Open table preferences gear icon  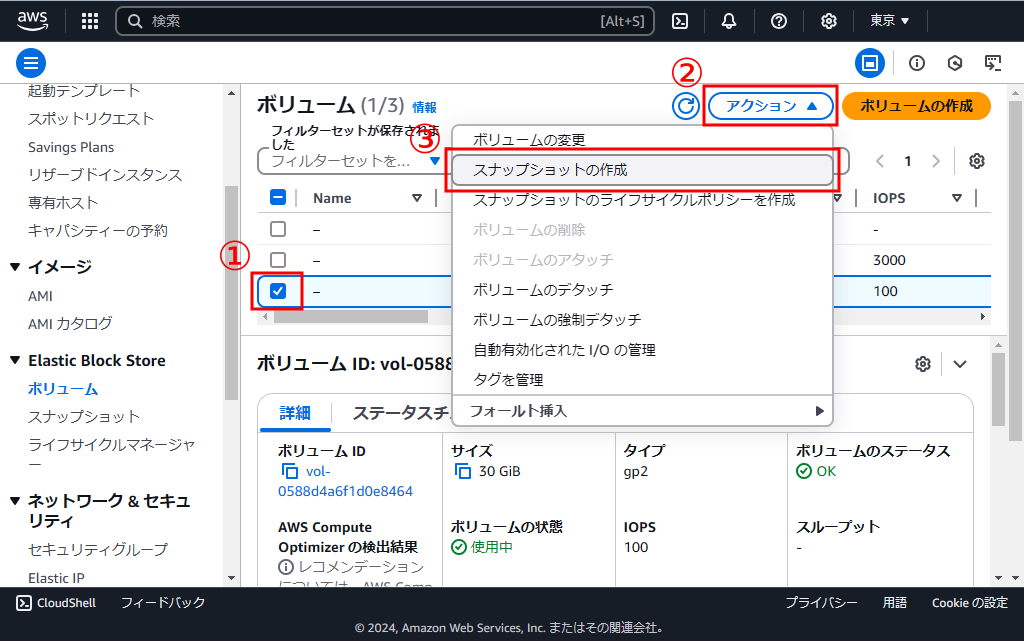pos(976,161)
